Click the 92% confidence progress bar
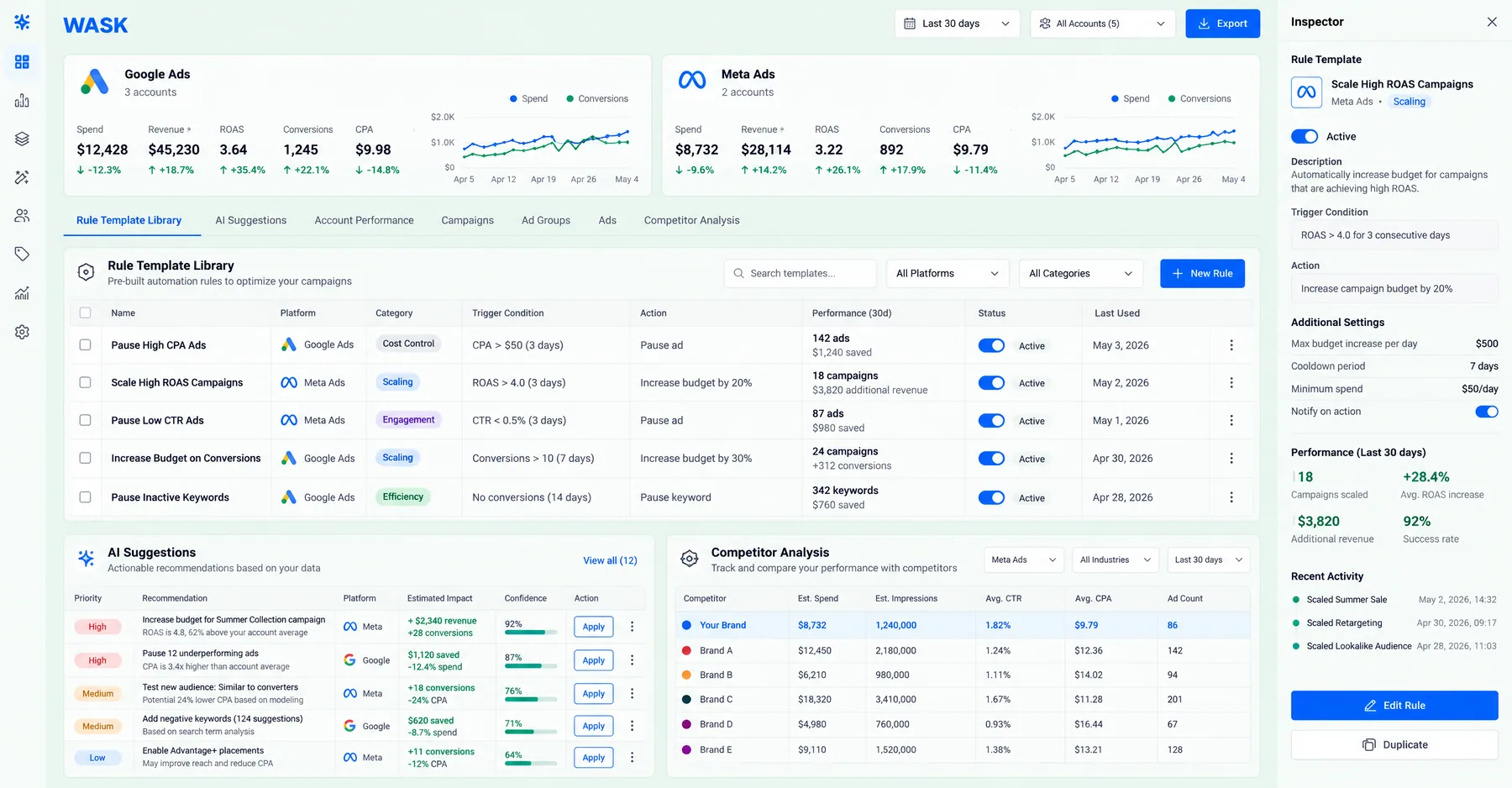1512x788 pixels. tap(531, 633)
